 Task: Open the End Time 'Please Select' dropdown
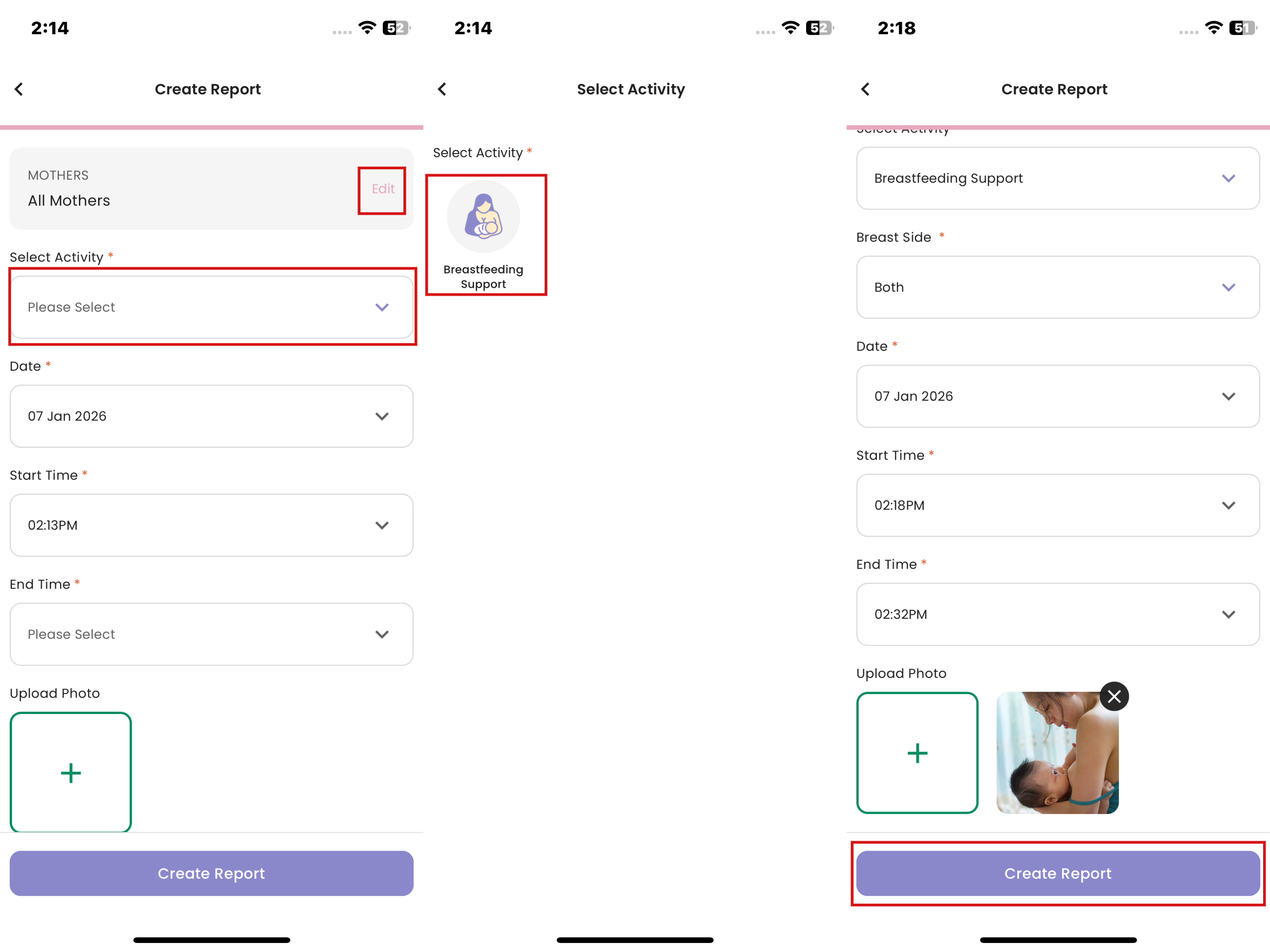[211, 634]
